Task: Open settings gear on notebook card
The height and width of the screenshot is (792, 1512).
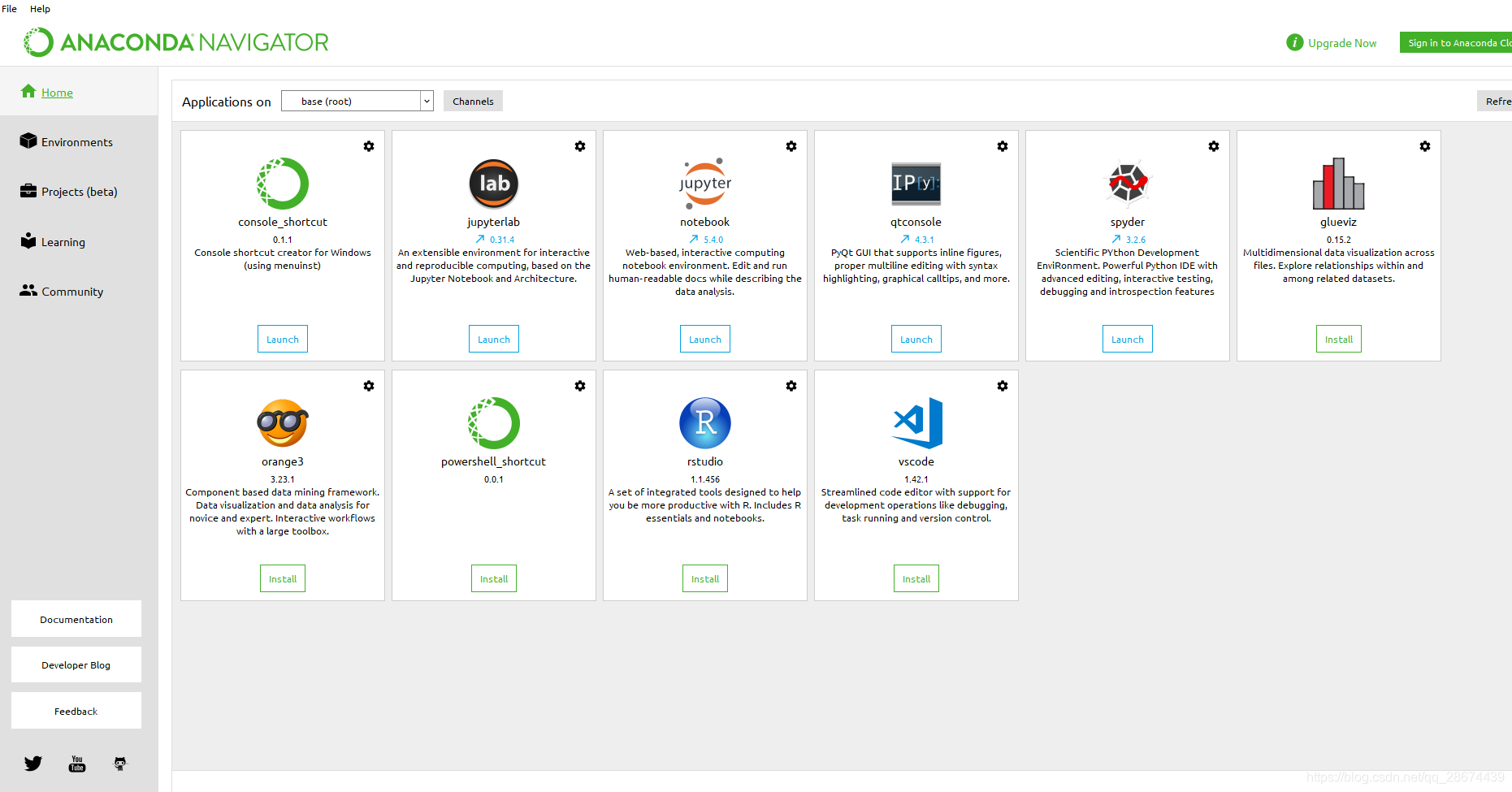Action: click(791, 146)
